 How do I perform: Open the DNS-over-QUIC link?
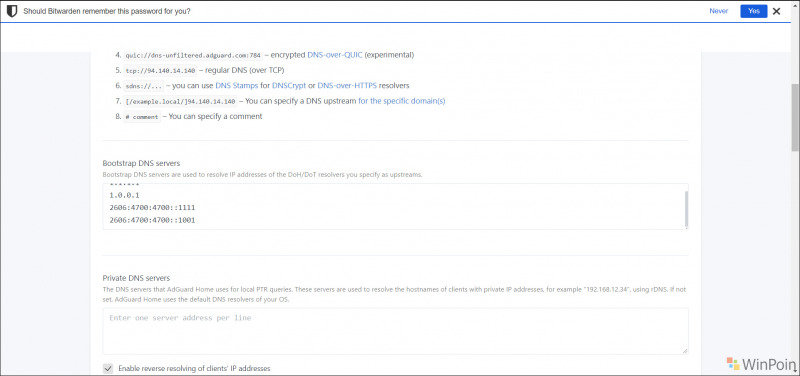[x=335, y=55]
